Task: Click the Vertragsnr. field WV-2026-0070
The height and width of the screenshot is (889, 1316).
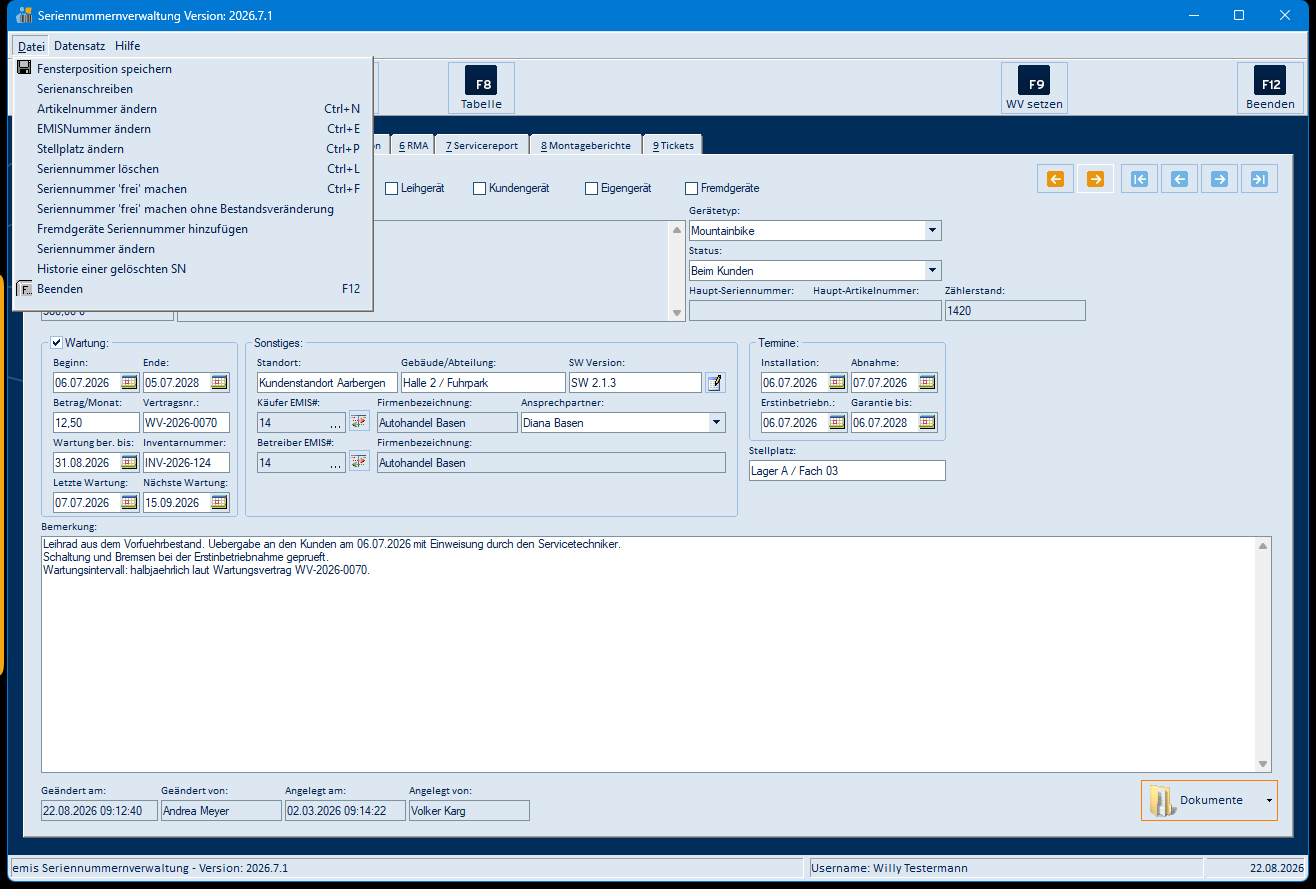Action: point(186,422)
